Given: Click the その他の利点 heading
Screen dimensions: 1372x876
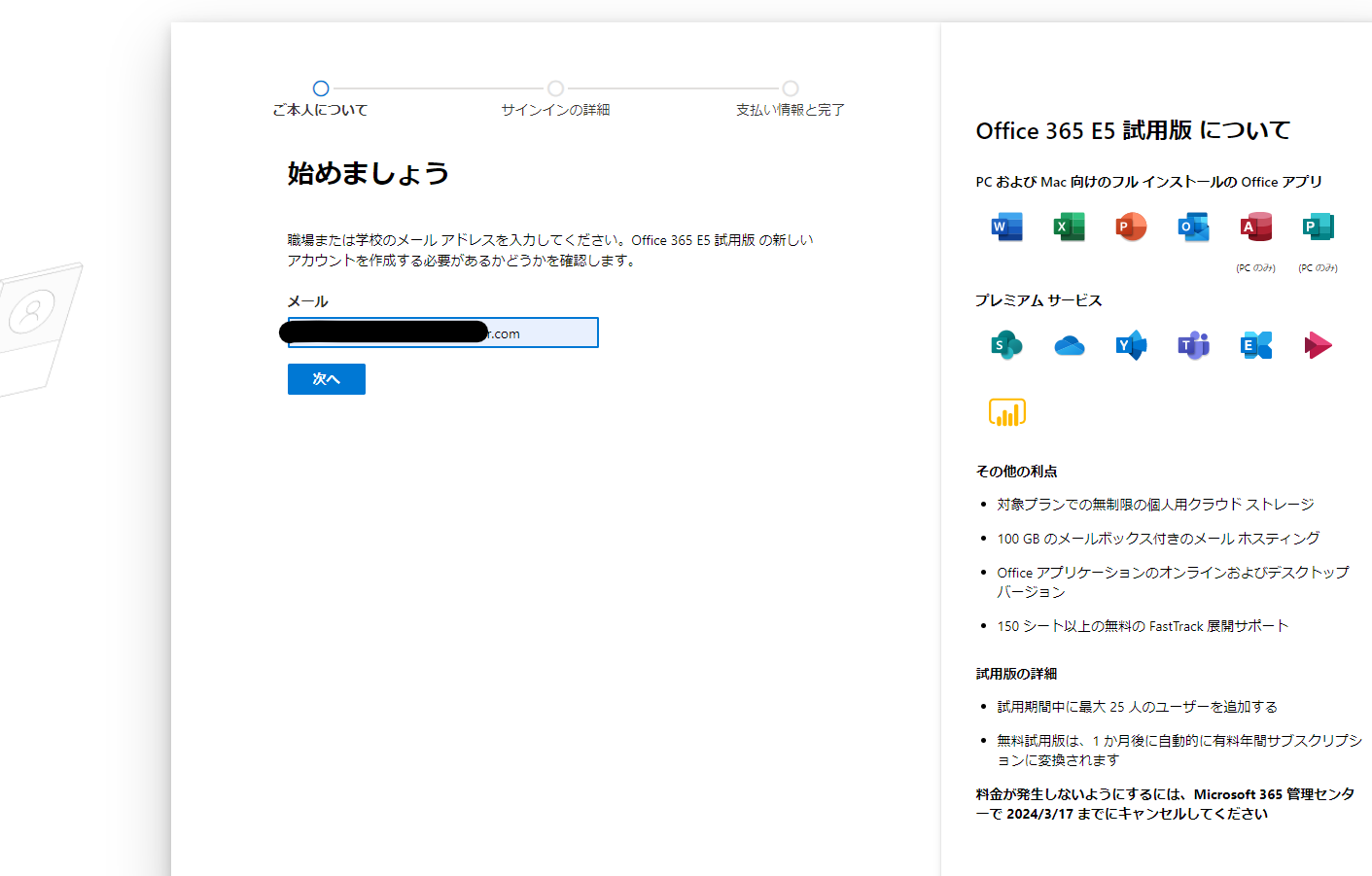Looking at the screenshot, I should 1016,471.
